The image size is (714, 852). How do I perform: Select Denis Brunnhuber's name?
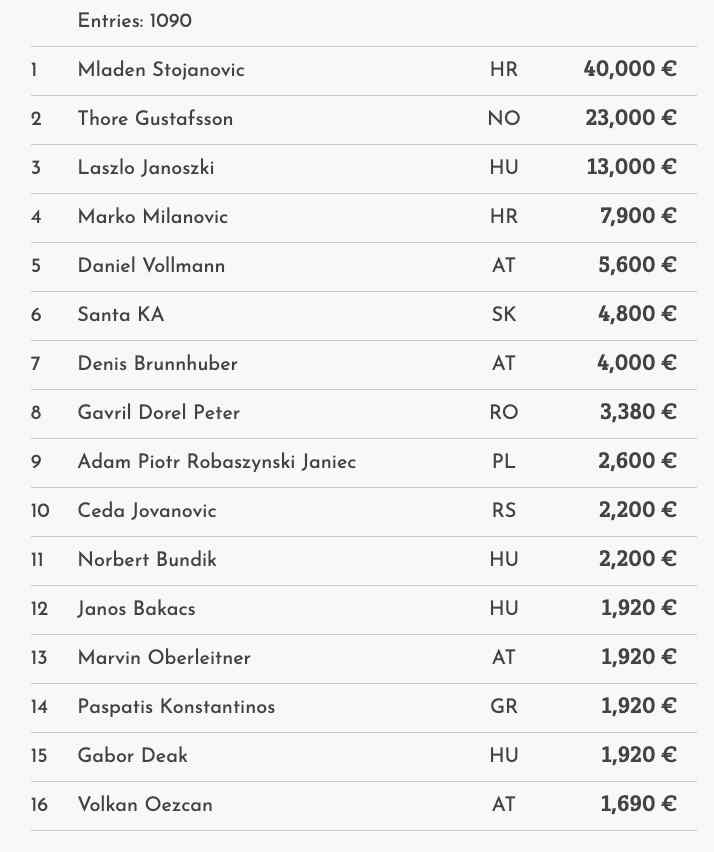coord(158,364)
